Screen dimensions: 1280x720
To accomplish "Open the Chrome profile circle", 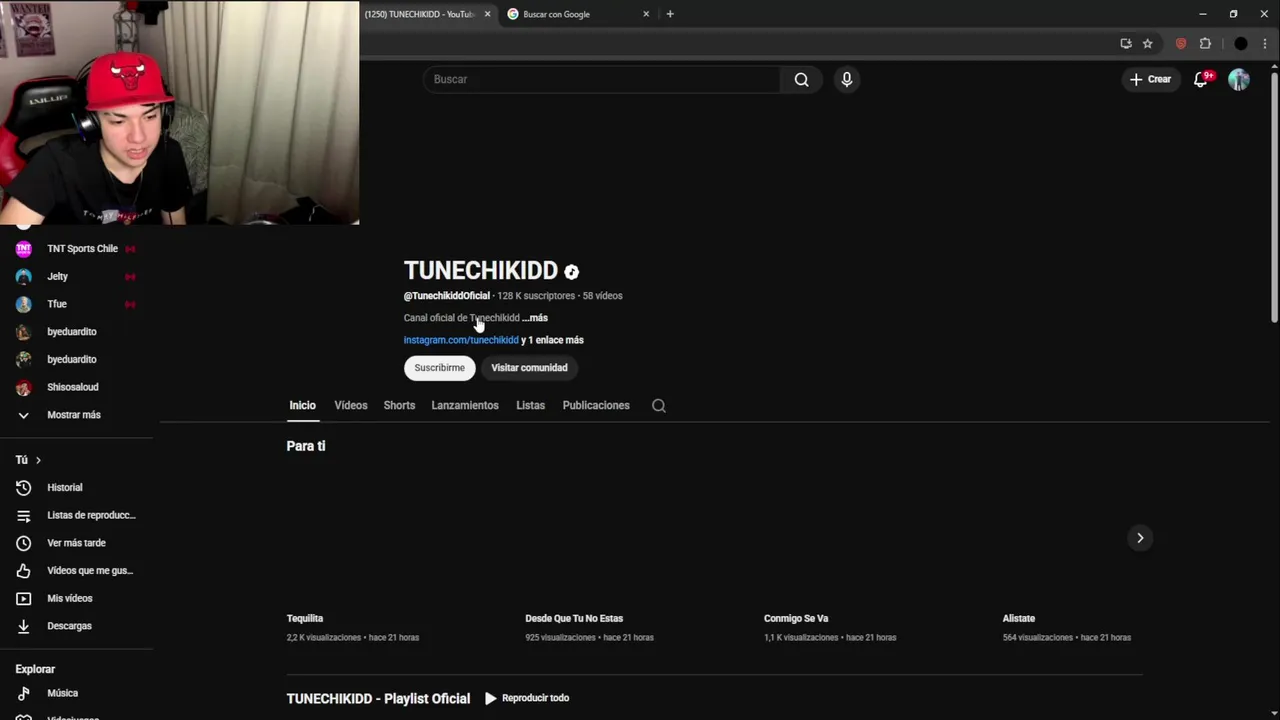I will pos(1241,43).
